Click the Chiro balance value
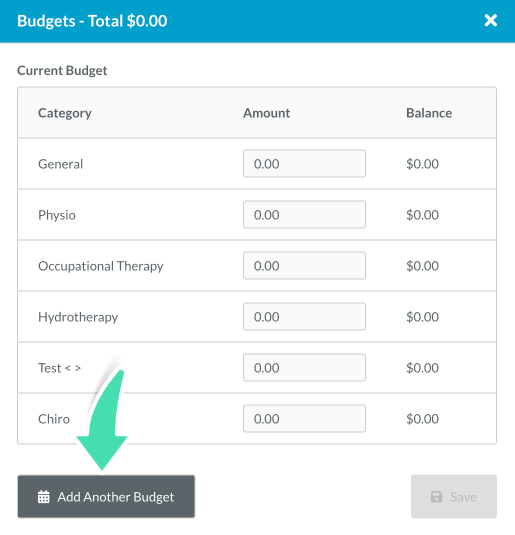 (422, 419)
